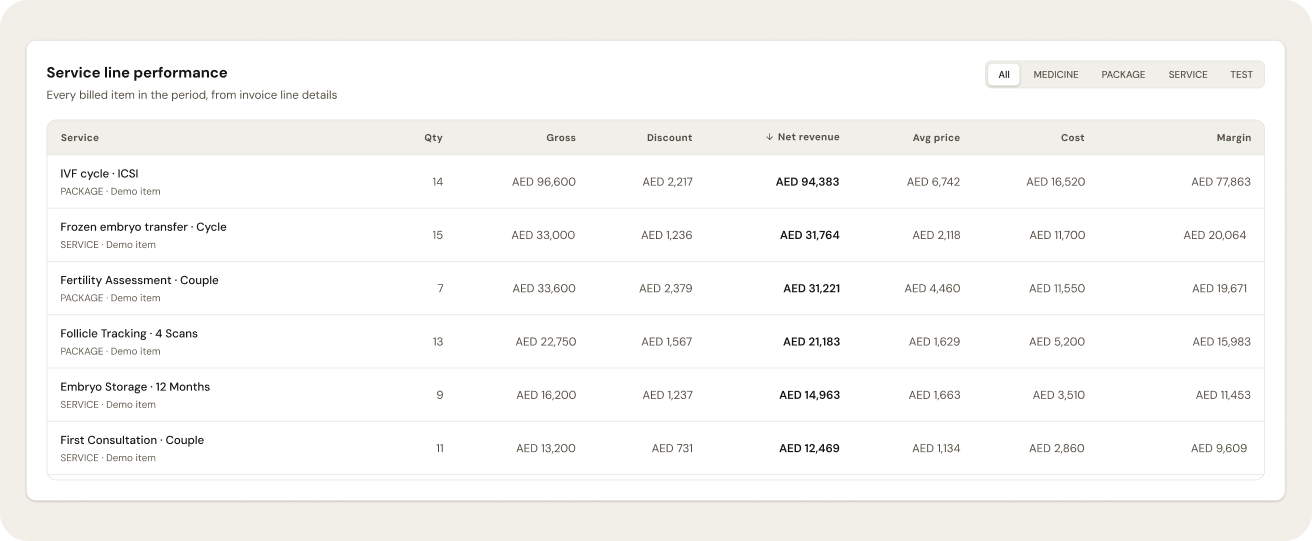Image resolution: width=1312 pixels, height=541 pixels.
Task: Click net revenue AED 94,383
Action: click(x=808, y=182)
